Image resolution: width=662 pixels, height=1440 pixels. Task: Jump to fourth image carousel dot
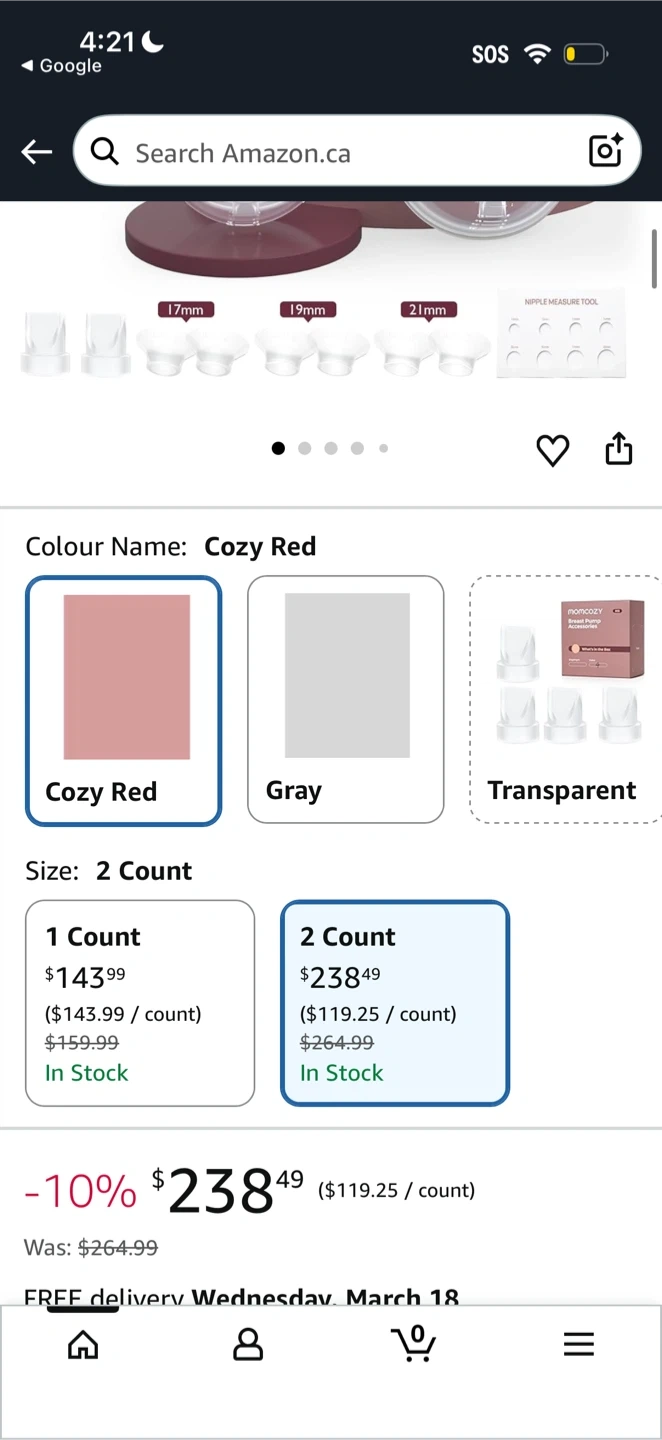pyautogui.click(x=357, y=448)
